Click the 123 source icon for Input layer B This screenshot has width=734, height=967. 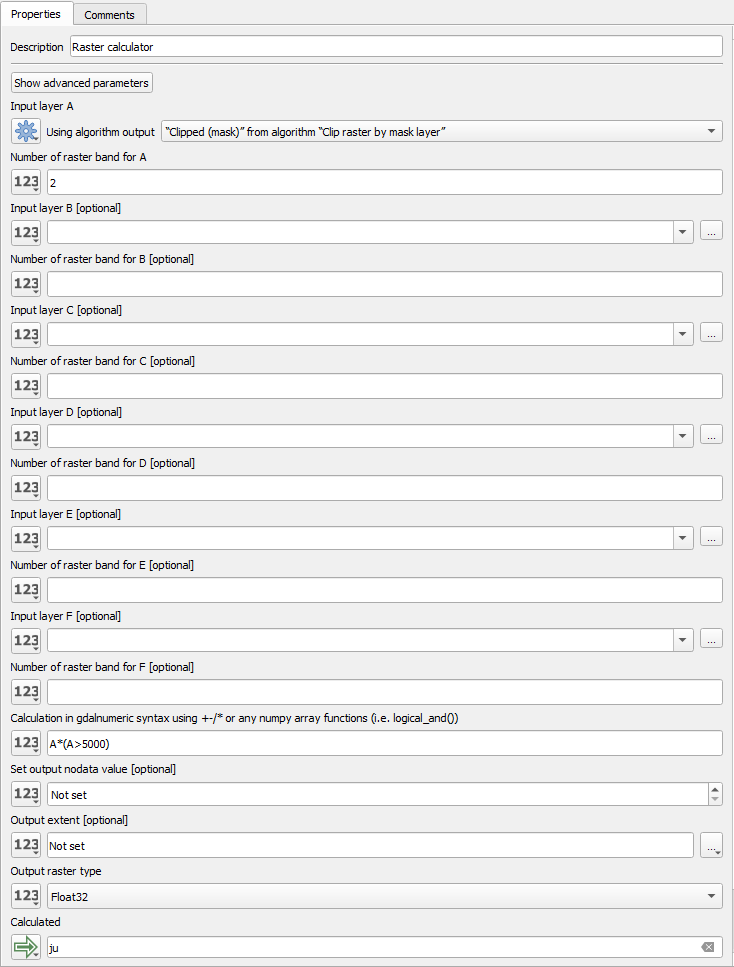26,233
